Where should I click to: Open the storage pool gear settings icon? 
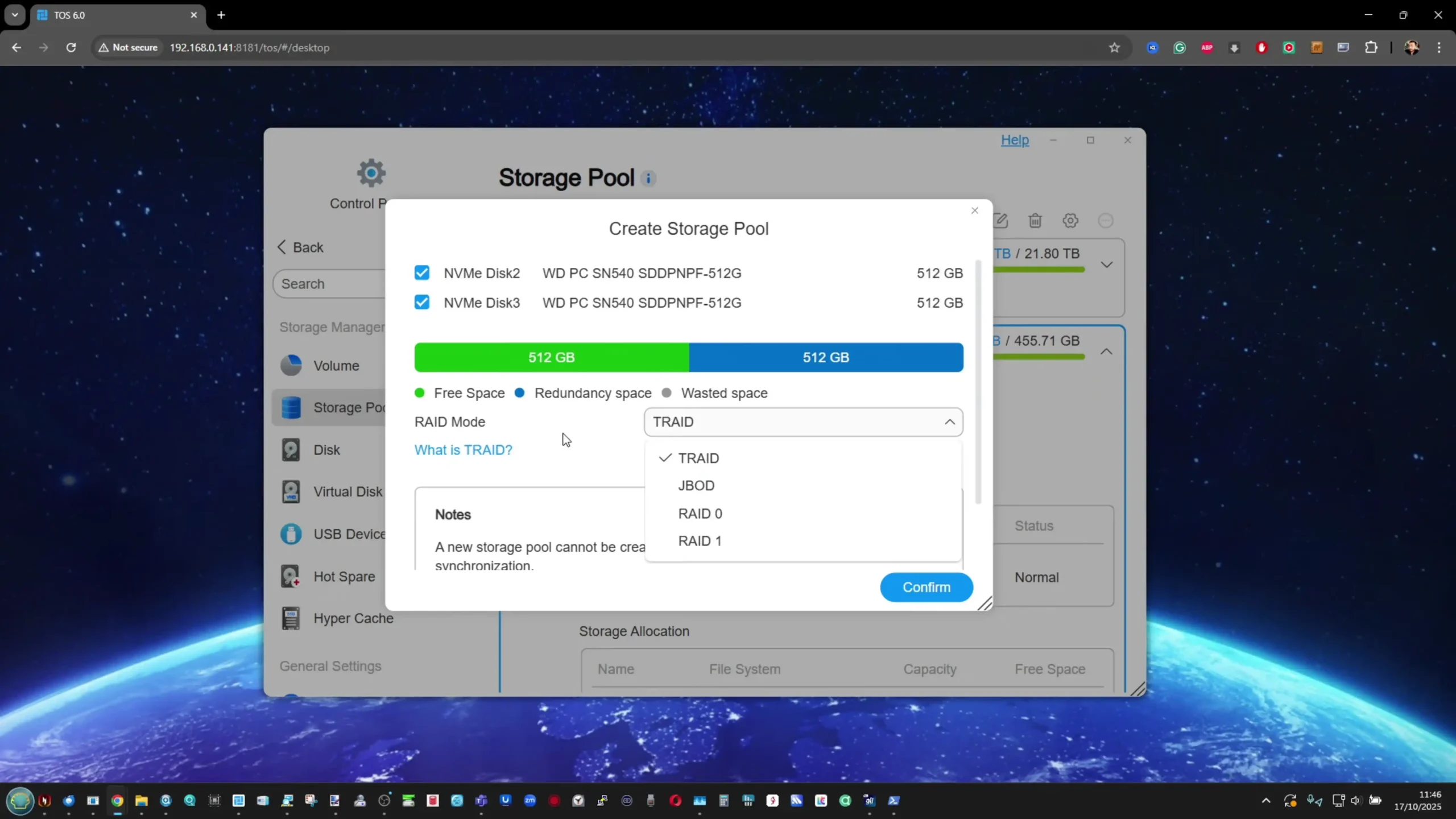[x=1070, y=221]
